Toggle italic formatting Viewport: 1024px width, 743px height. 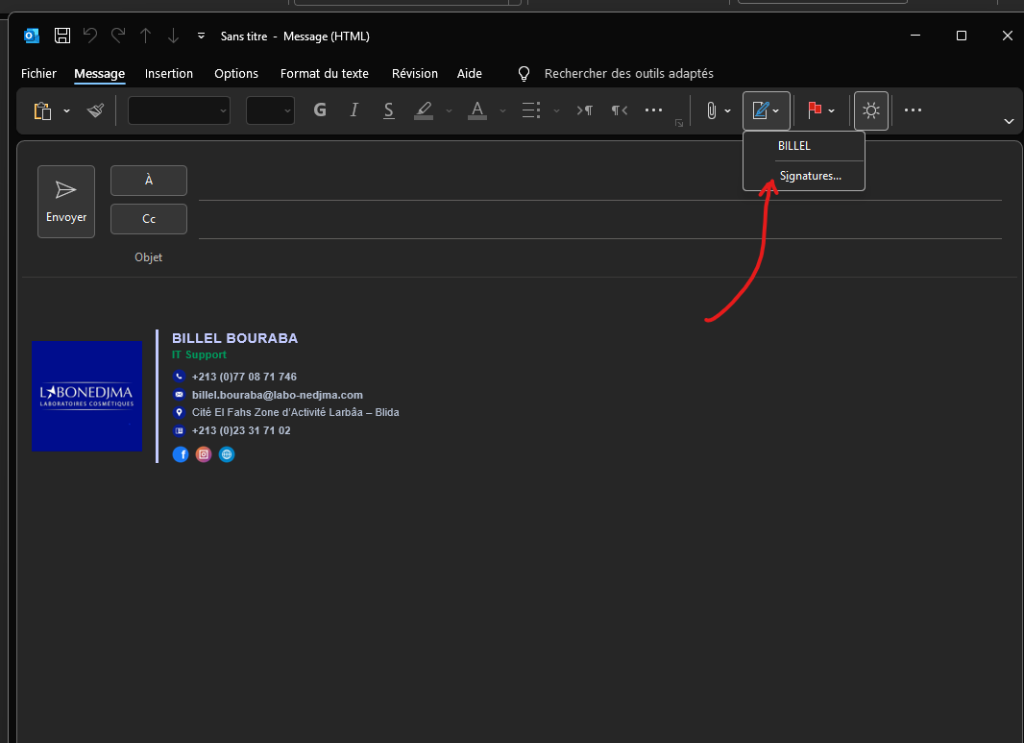coord(354,110)
